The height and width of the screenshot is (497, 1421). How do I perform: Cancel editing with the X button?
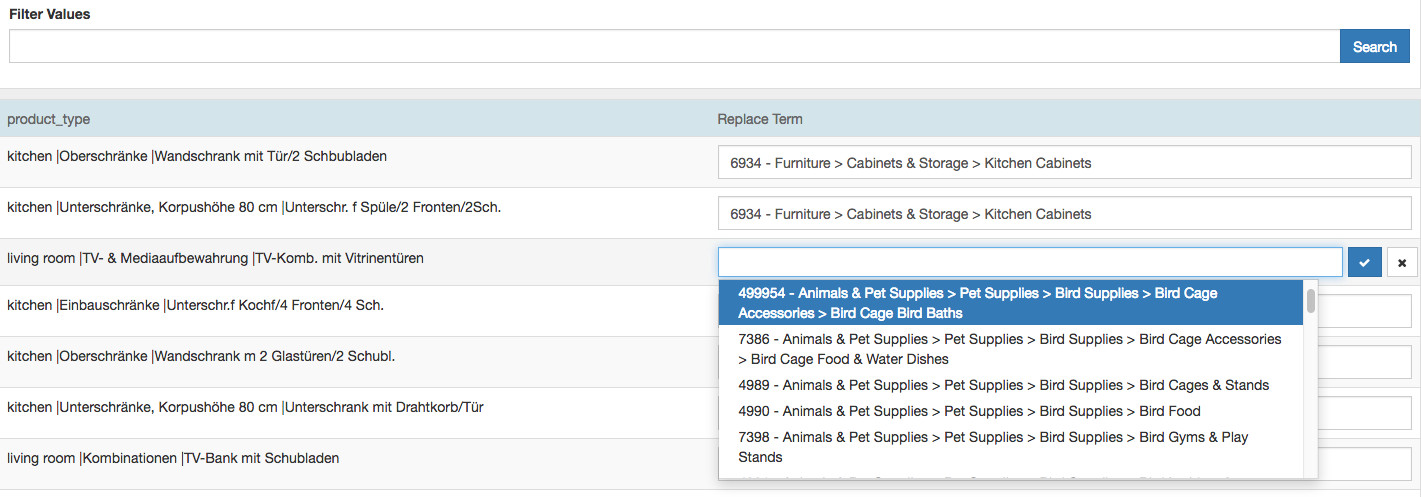pyautogui.click(x=1402, y=263)
